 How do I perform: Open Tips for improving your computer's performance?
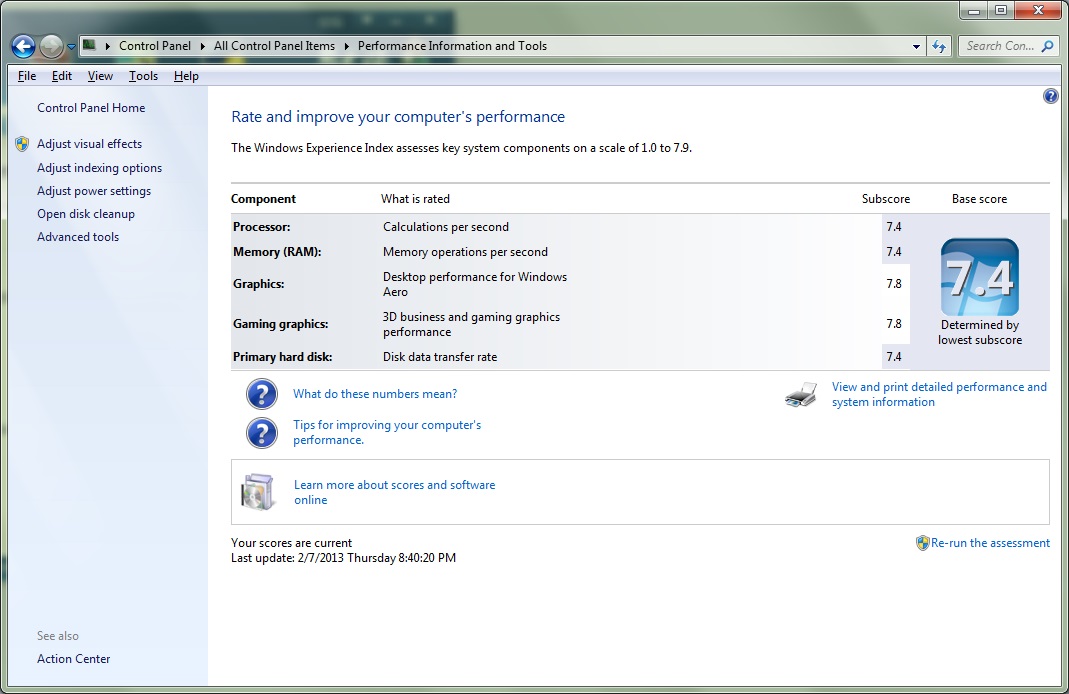(x=387, y=432)
